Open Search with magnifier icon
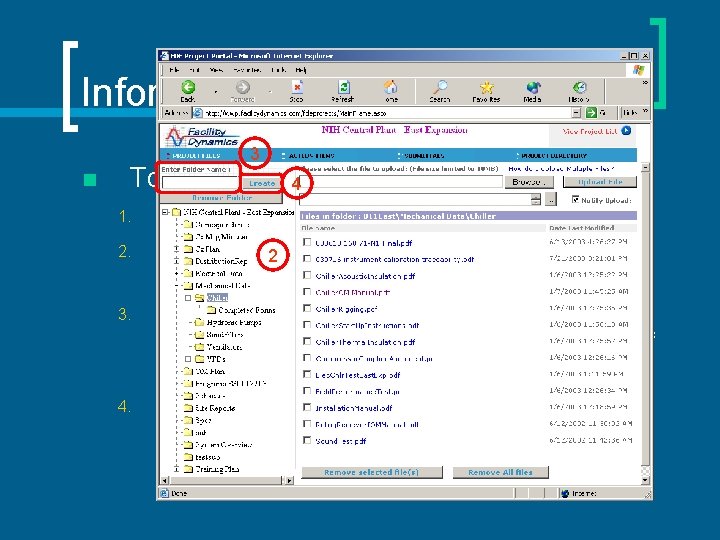 (440, 87)
